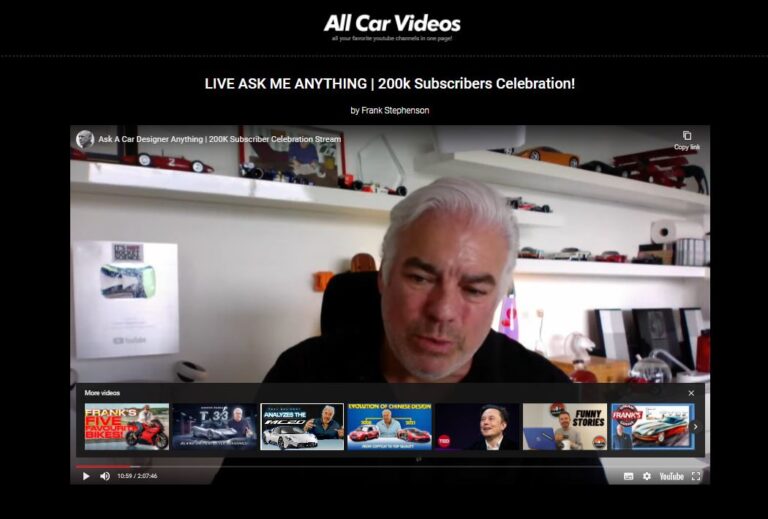
Task: Open the video settings gear
Action: click(647, 476)
